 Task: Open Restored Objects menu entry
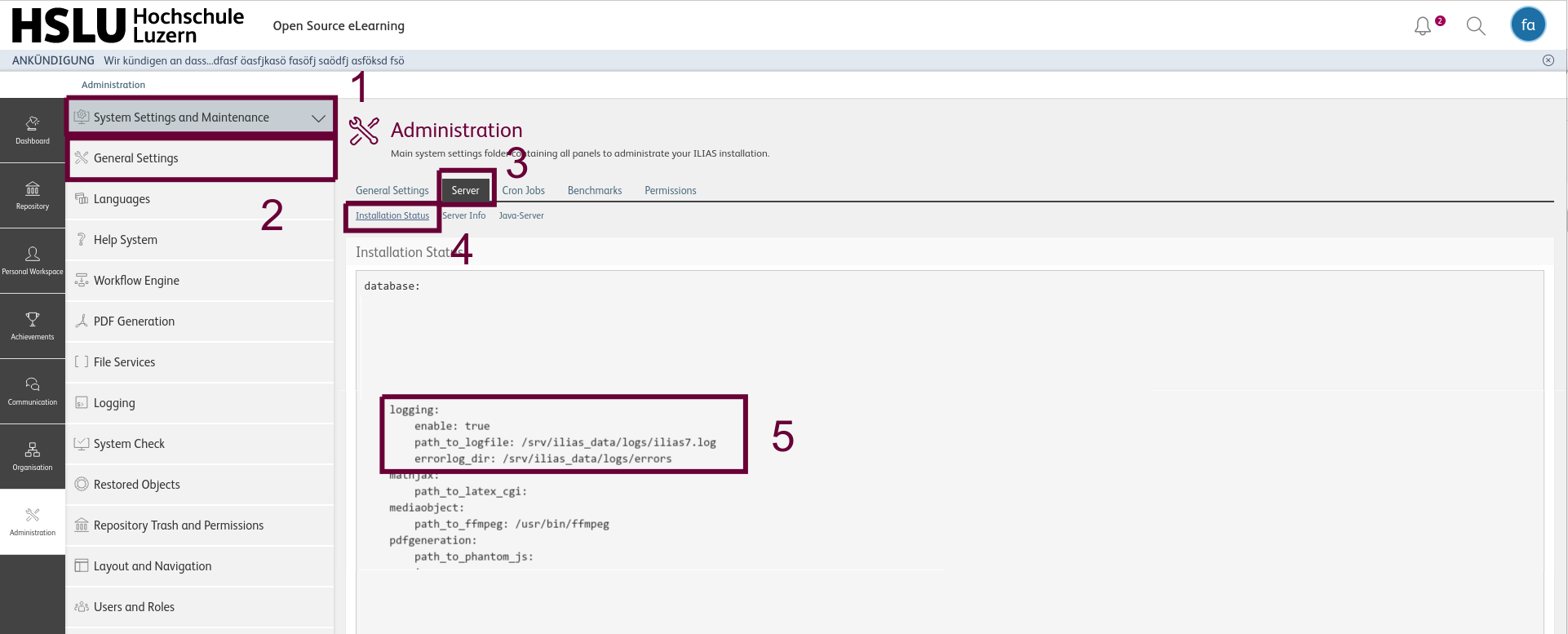click(200, 485)
